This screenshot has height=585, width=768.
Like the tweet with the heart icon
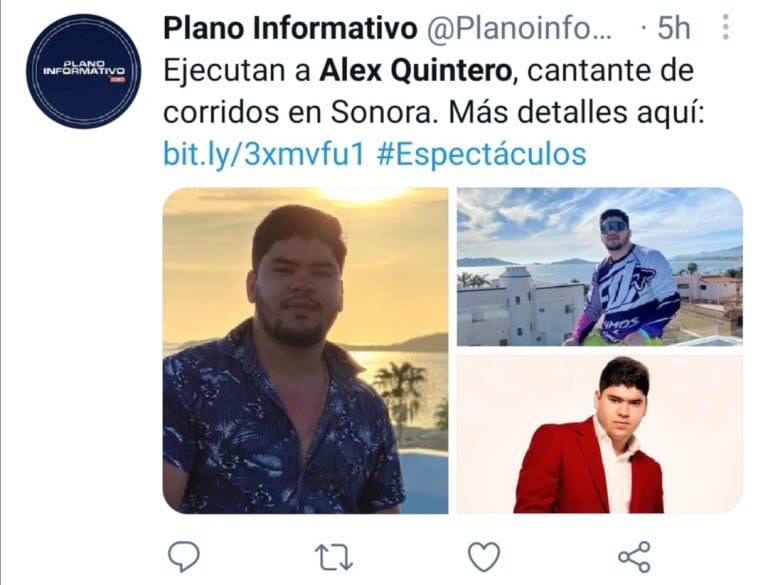[x=484, y=557]
